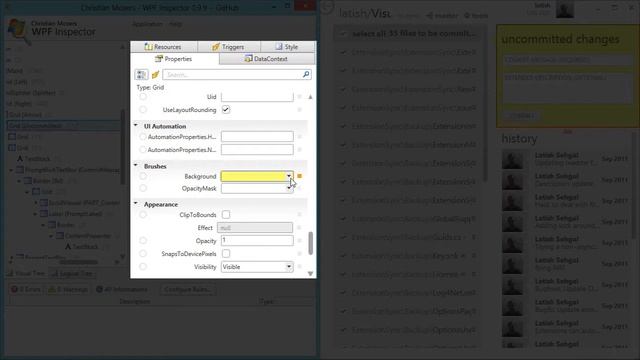Screen dimensions: 640x360
Task: Click the uncommitted changes heading in GitHub
Action: (x=560, y=39)
